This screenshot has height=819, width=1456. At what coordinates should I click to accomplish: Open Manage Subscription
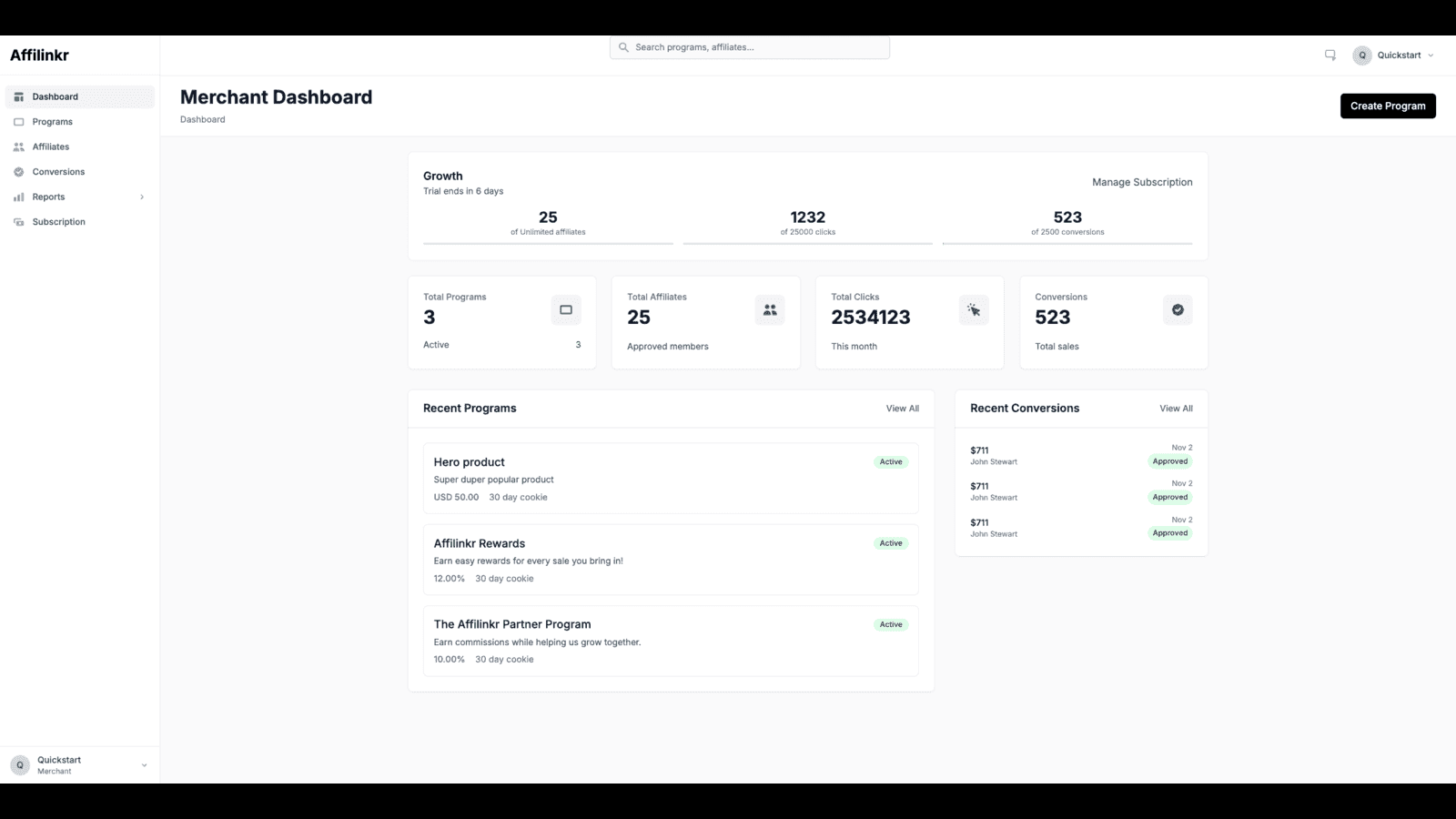[x=1142, y=182]
